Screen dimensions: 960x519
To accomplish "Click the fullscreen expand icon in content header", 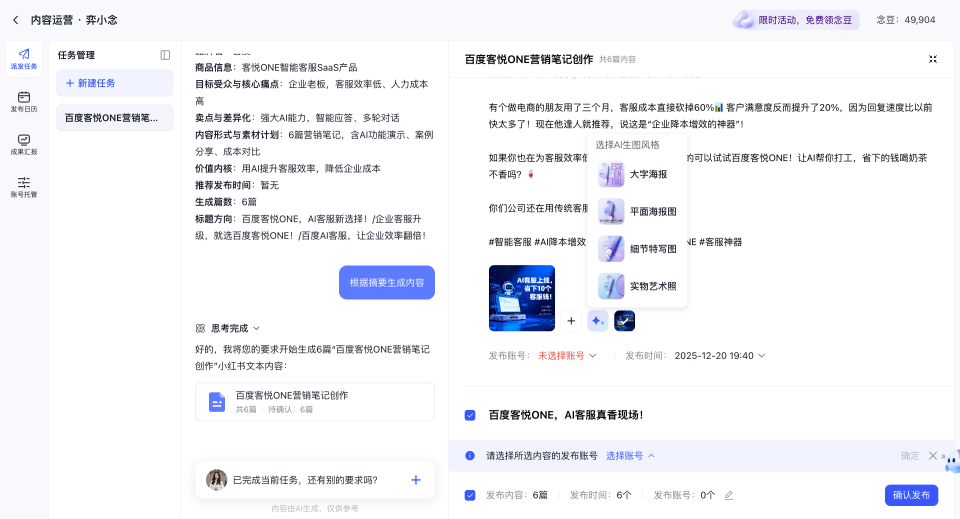I will [932, 59].
